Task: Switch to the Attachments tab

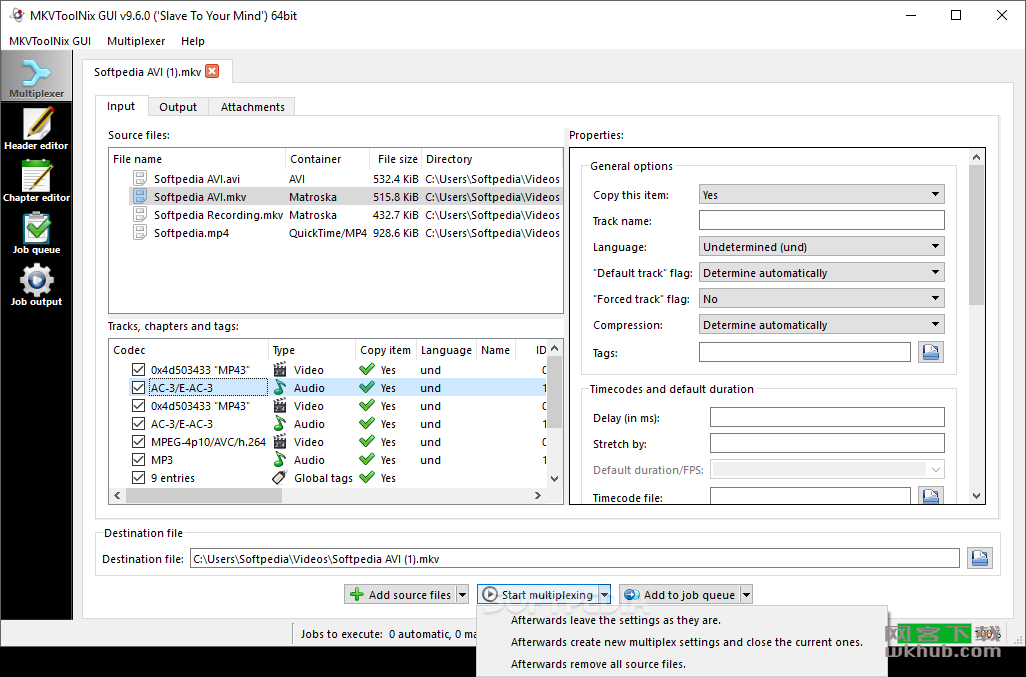Action: coord(253,107)
